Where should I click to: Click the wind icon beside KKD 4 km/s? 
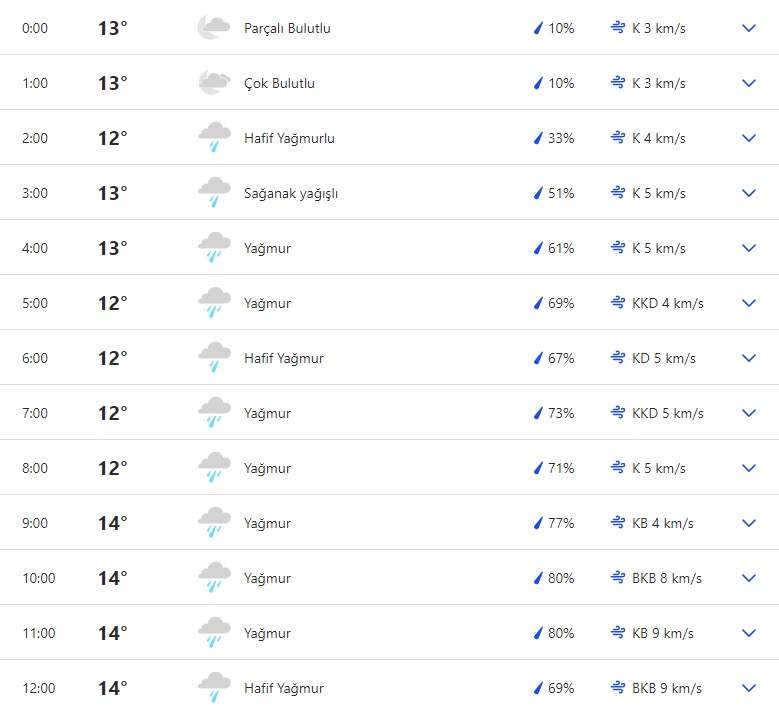[x=618, y=303]
